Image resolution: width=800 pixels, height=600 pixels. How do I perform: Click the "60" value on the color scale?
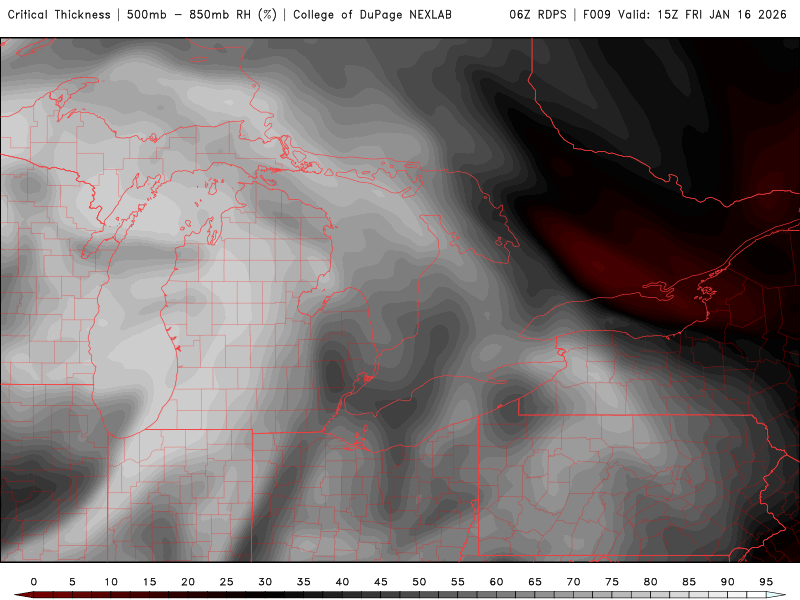click(x=496, y=582)
